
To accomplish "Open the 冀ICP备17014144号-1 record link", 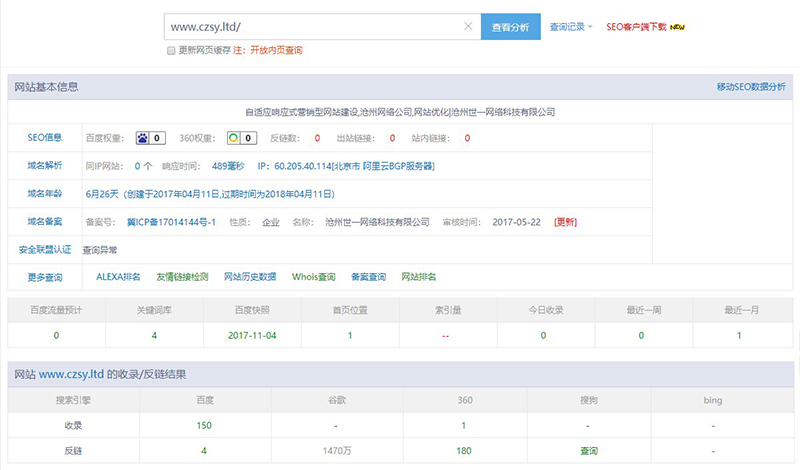I will click(x=171, y=222).
